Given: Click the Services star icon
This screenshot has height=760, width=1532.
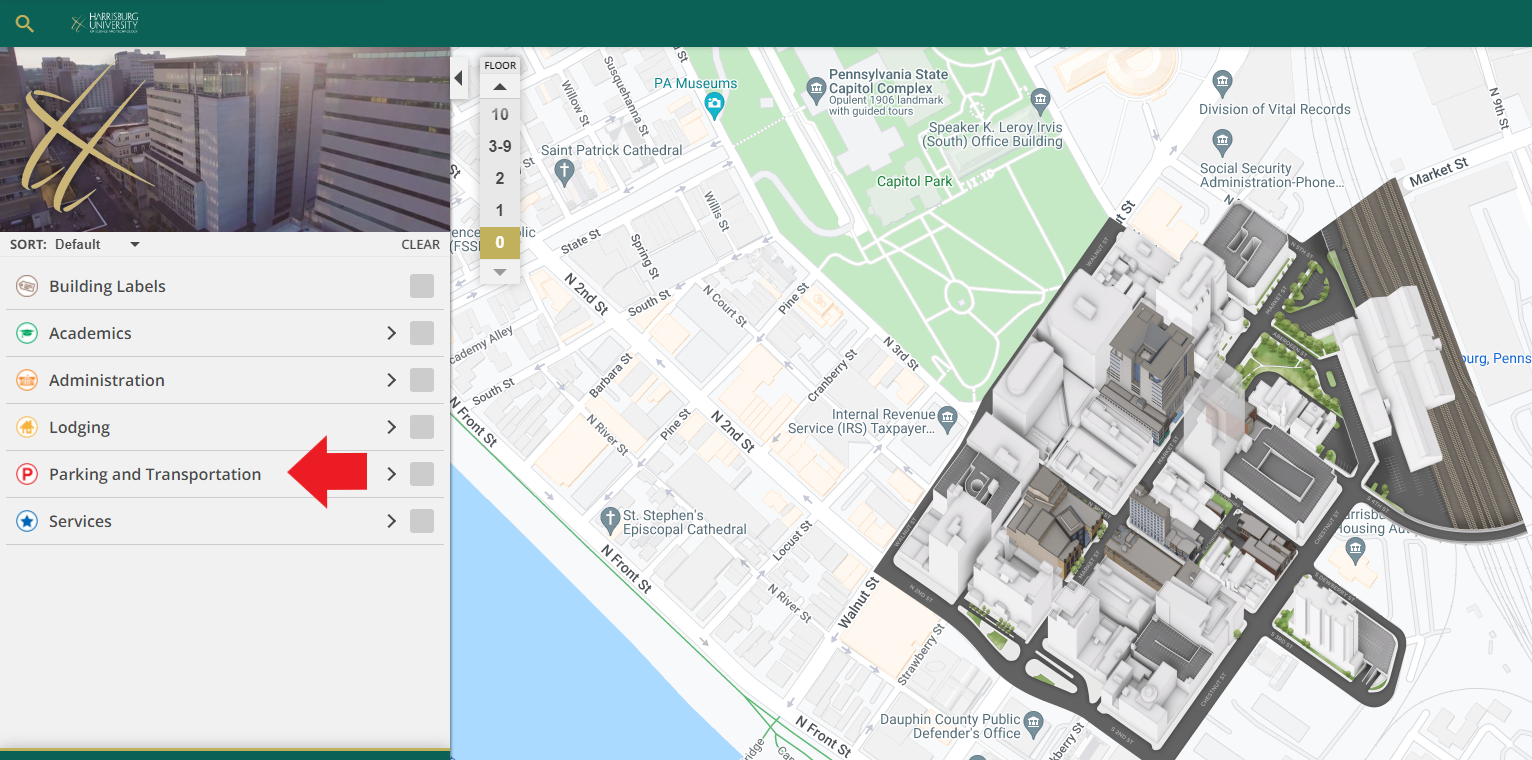Looking at the screenshot, I should [x=27, y=521].
